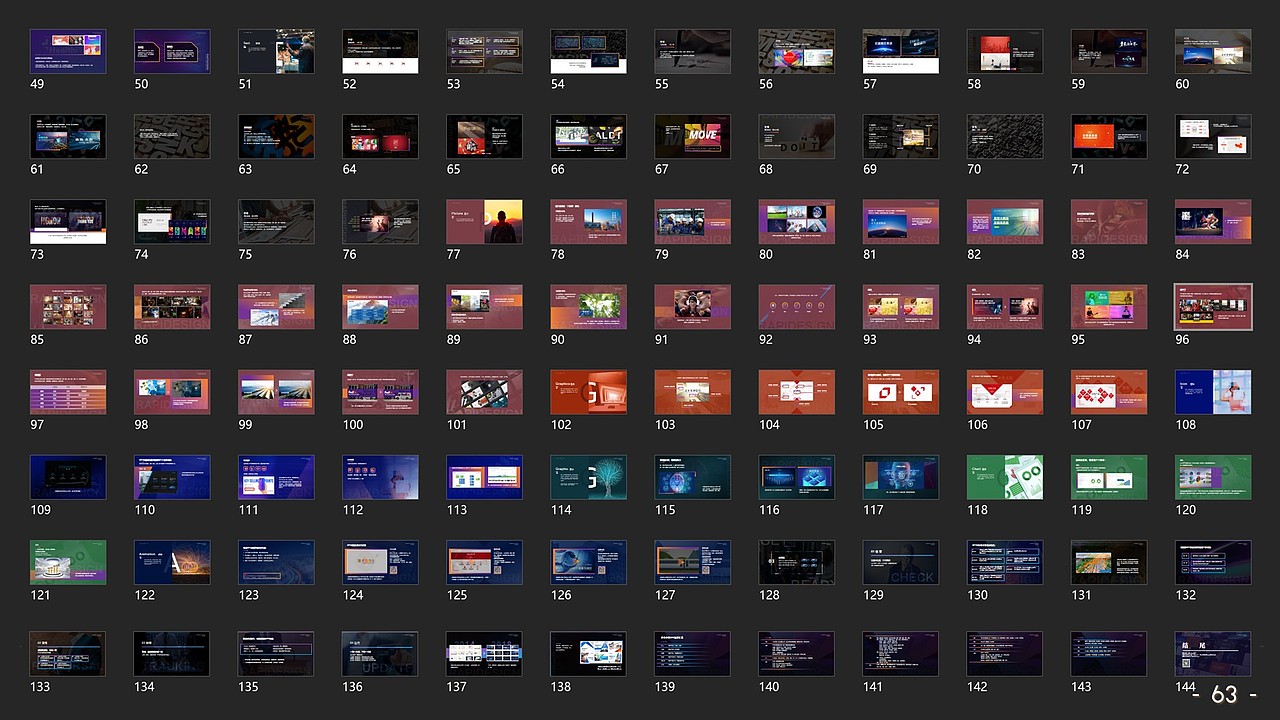Open slide 131 thumbnail

point(1108,562)
